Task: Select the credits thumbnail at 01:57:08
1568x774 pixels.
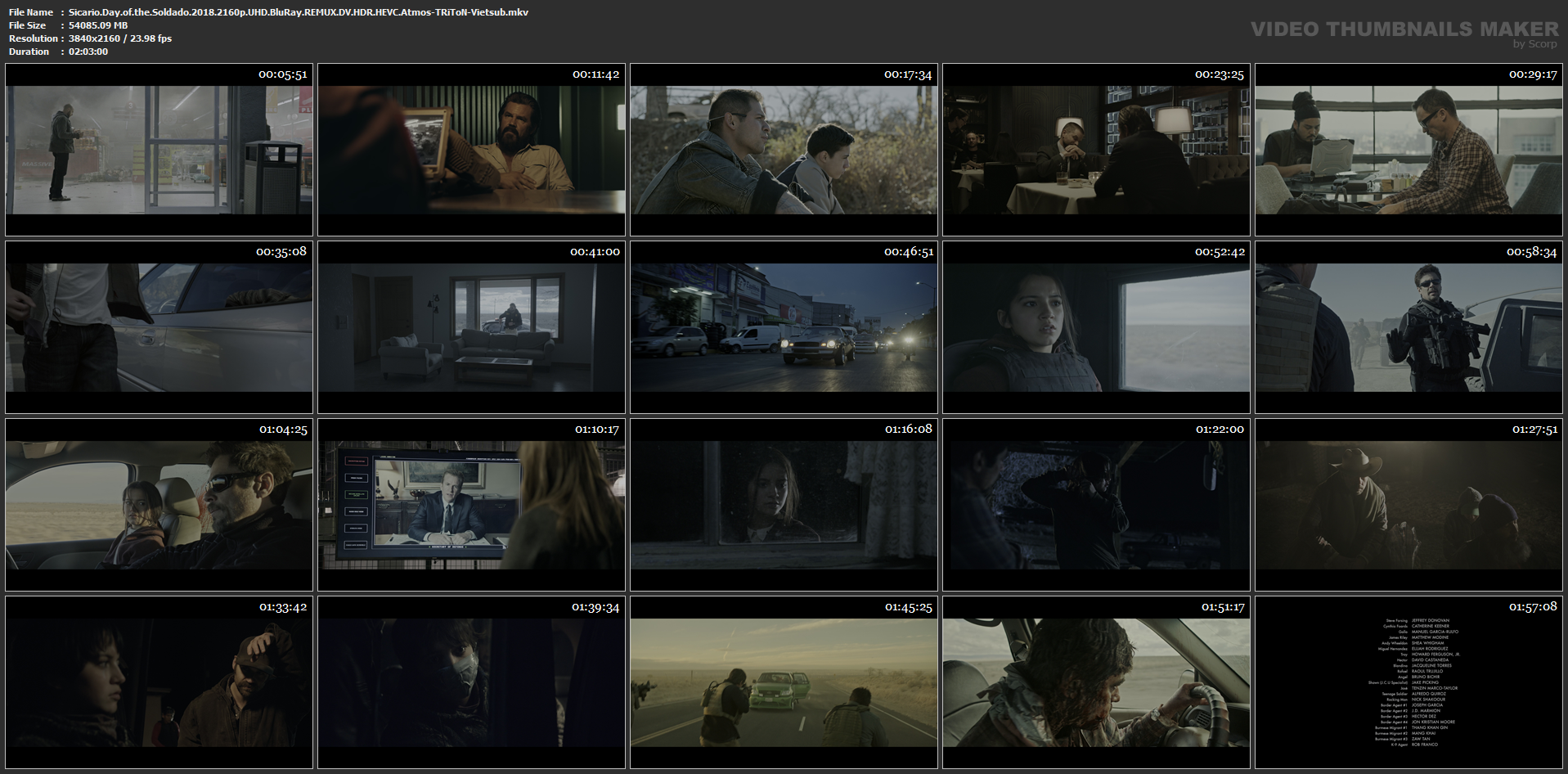Action: tap(1409, 682)
